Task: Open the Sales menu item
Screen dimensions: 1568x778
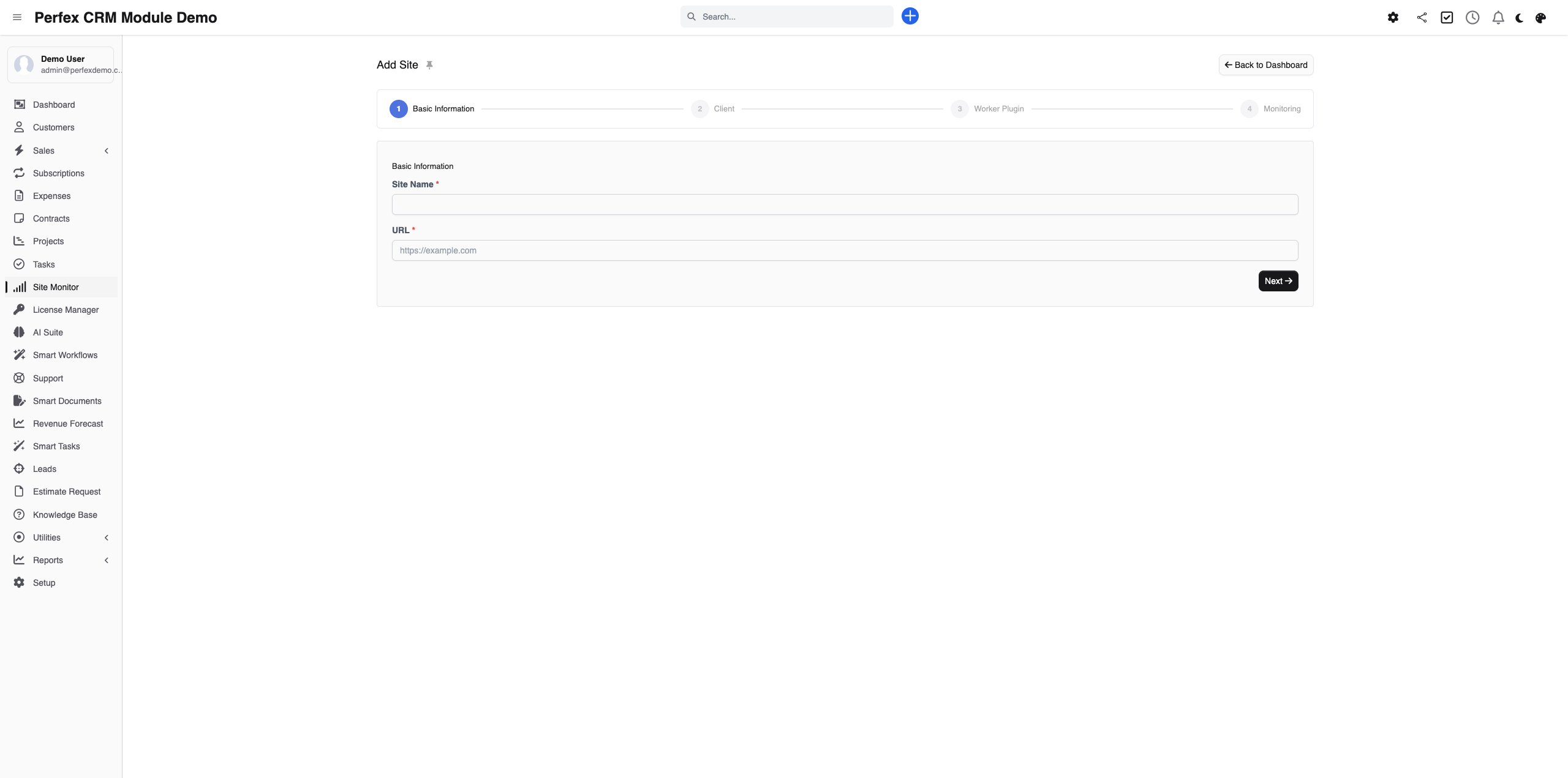Action: point(61,151)
